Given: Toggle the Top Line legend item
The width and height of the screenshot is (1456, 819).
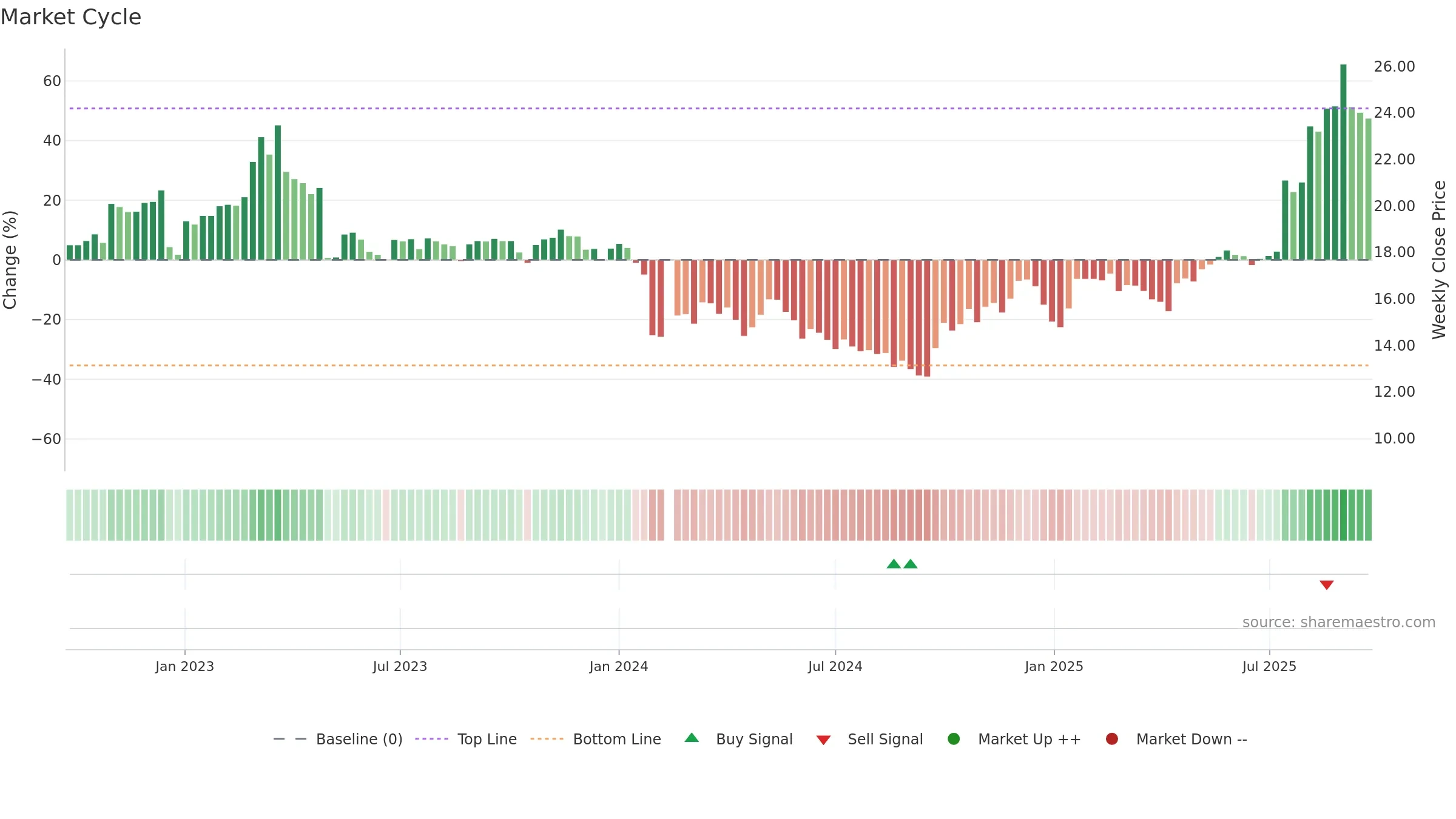Looking at the screenshot, I should click(x=466, y=739).
